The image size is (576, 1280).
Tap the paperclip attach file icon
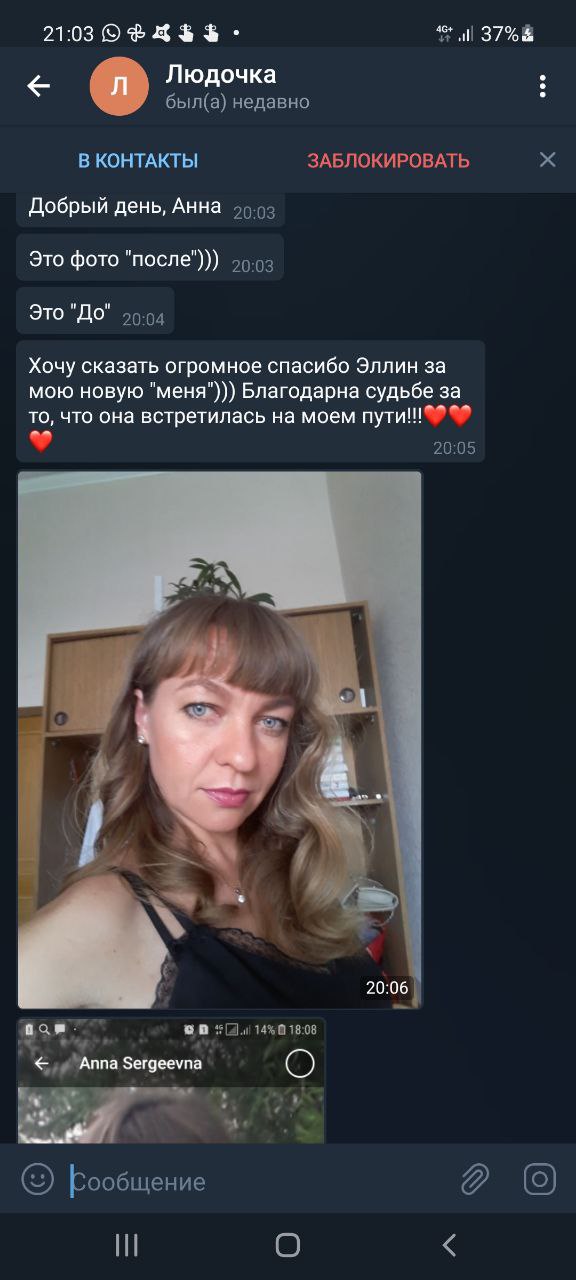[475, 1180]
